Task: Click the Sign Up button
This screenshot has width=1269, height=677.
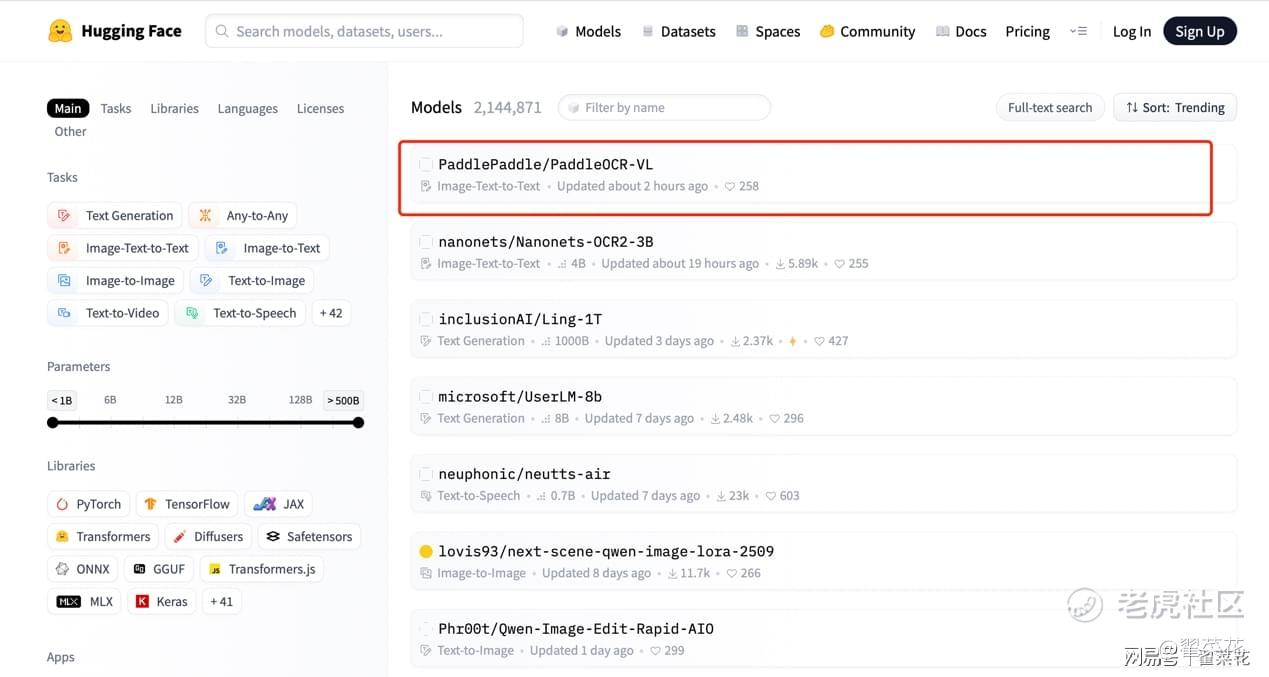Action: tap(1199, 31)
